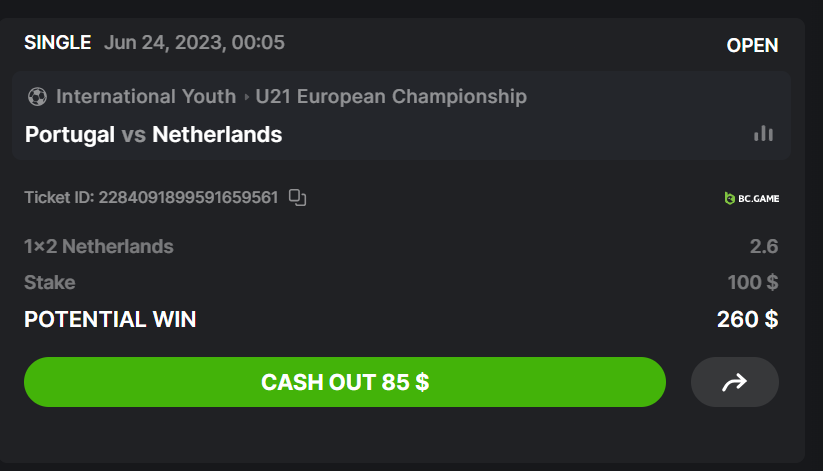Open U21 European Championship link
The width and height of the screenshot is (823, 471).
click(391, 97)
